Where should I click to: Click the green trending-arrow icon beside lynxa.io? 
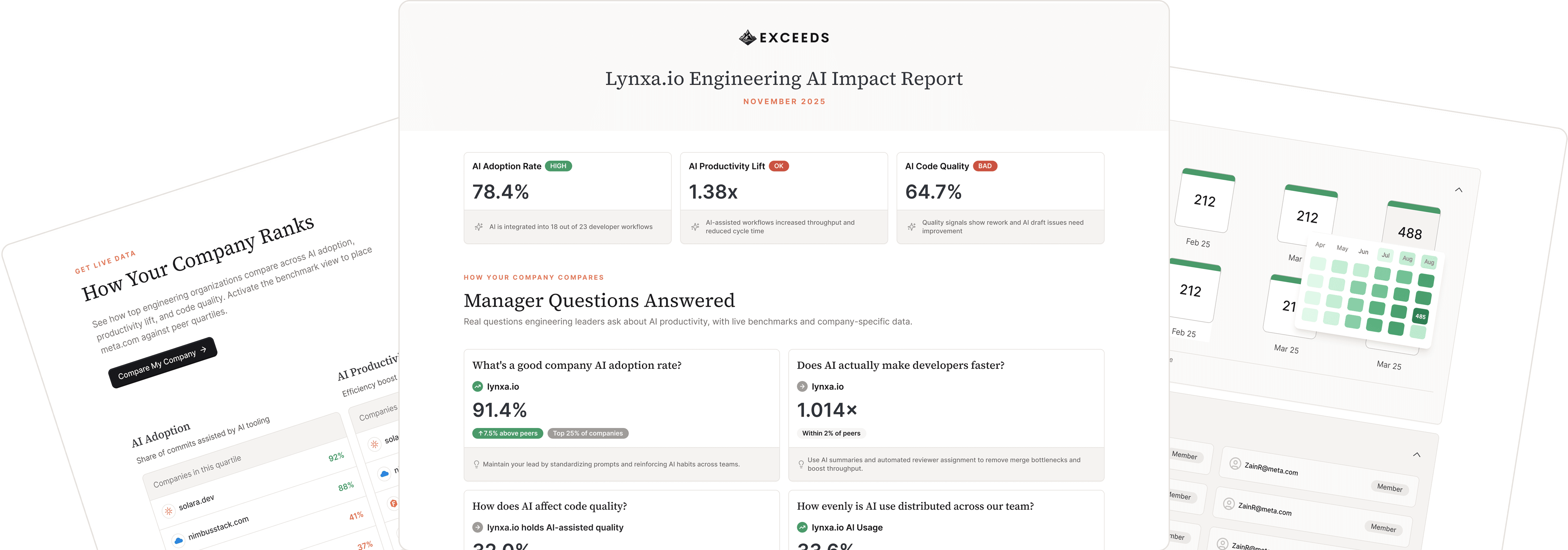click(x=477, y=386)
